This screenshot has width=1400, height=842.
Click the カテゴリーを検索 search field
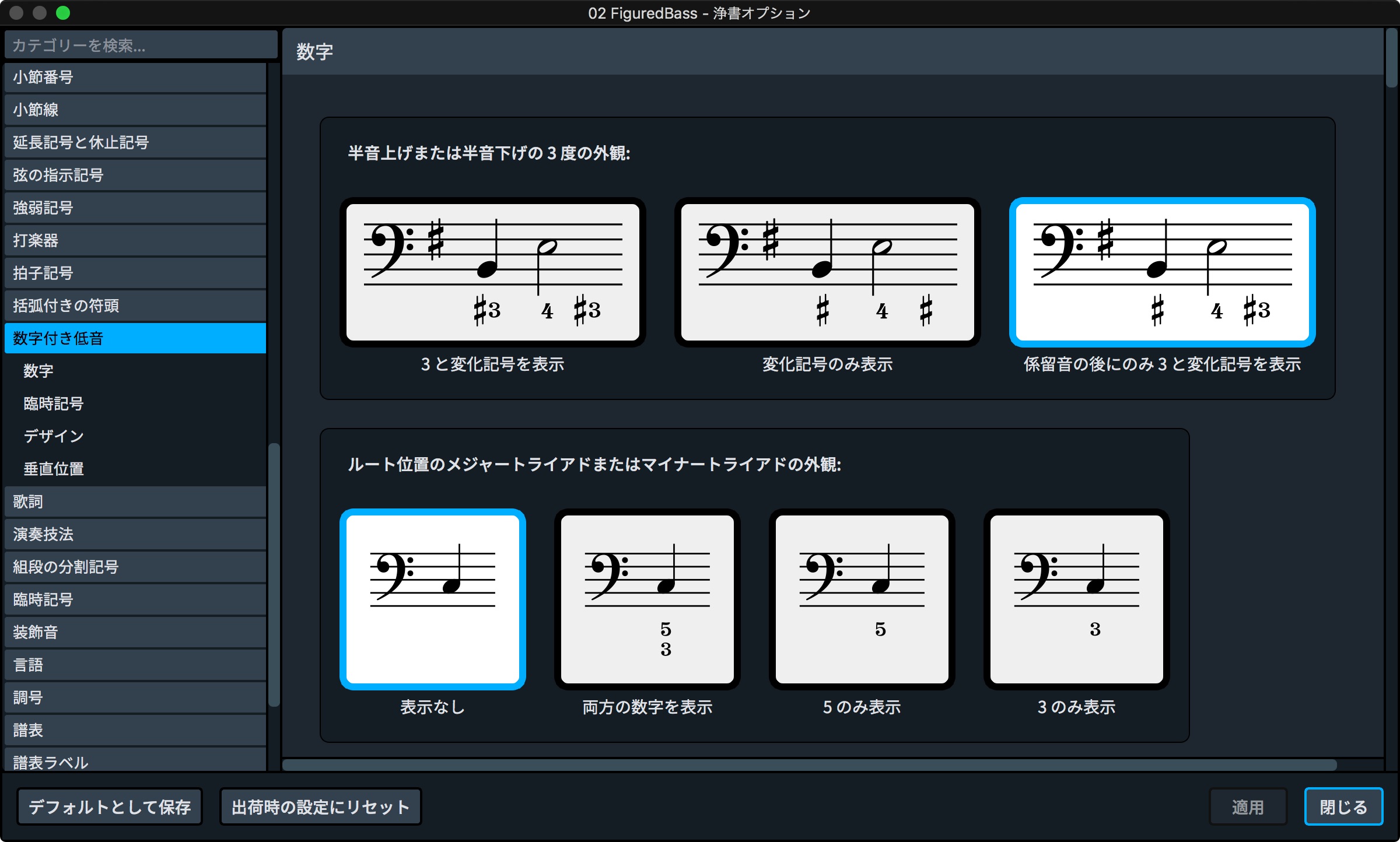[x=141, y=45]
